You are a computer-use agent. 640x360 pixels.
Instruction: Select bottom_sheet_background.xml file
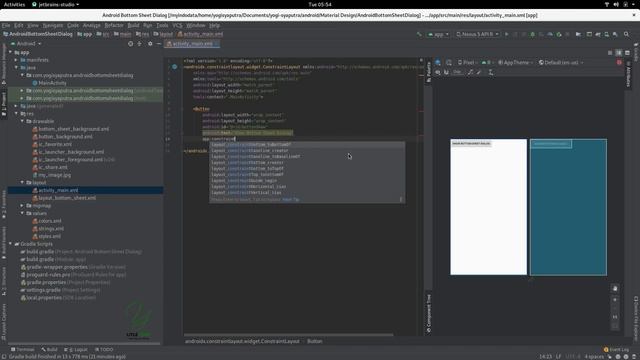tap(73, 129)
